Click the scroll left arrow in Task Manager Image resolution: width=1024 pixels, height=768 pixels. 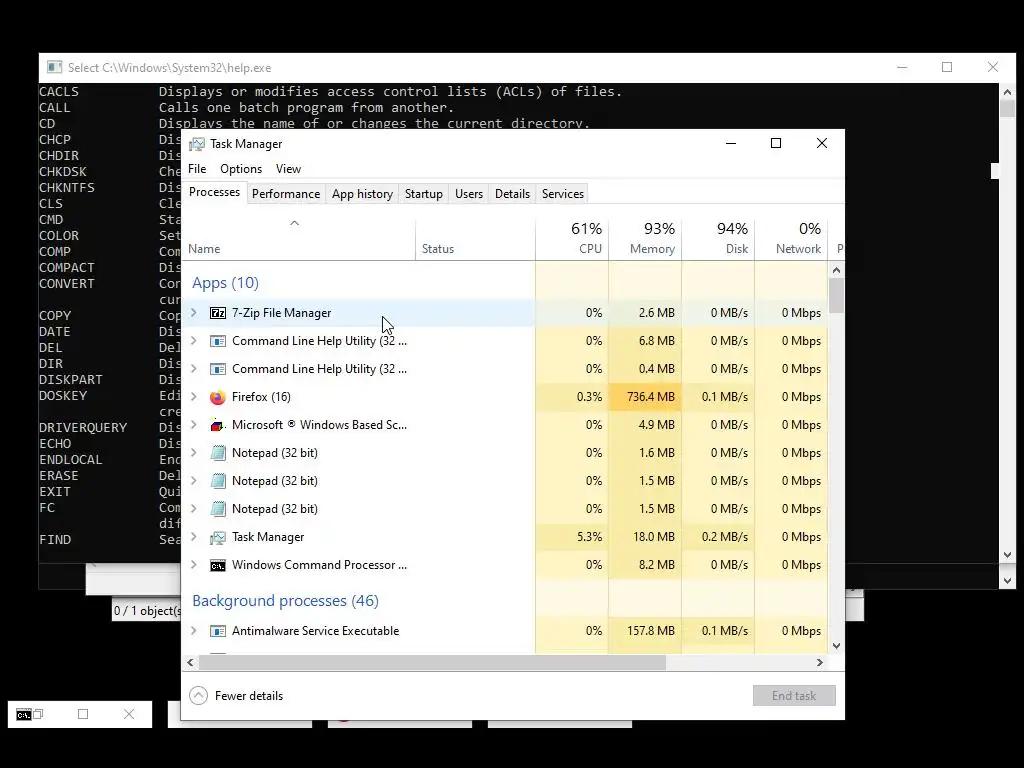coord(190,662)
